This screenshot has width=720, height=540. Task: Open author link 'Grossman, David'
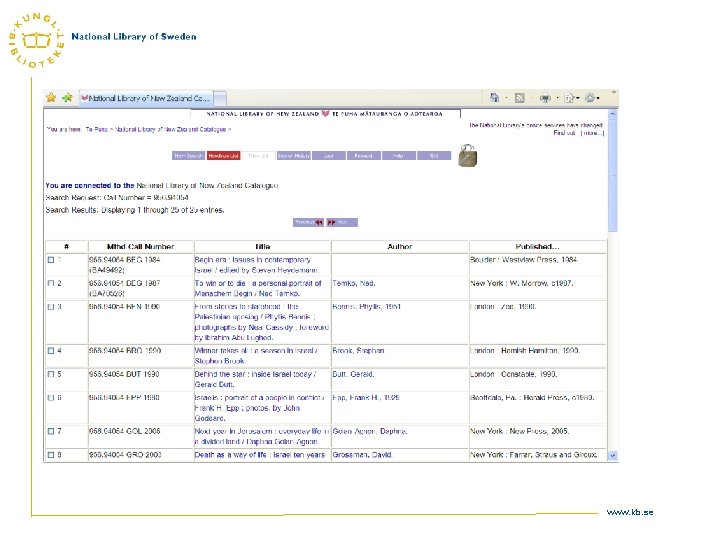pos(362,455)
